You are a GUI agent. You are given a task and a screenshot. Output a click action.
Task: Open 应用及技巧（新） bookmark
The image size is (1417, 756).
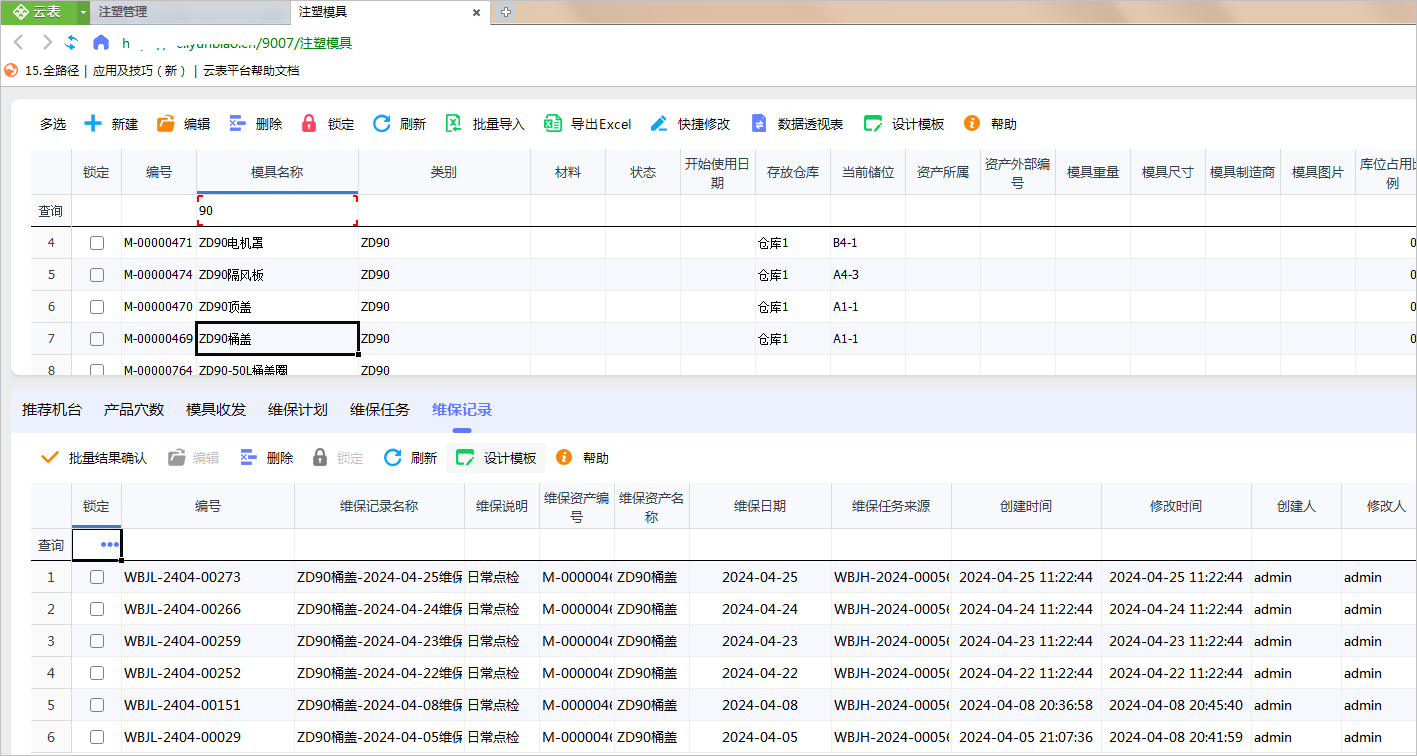[x=139, y=70]
